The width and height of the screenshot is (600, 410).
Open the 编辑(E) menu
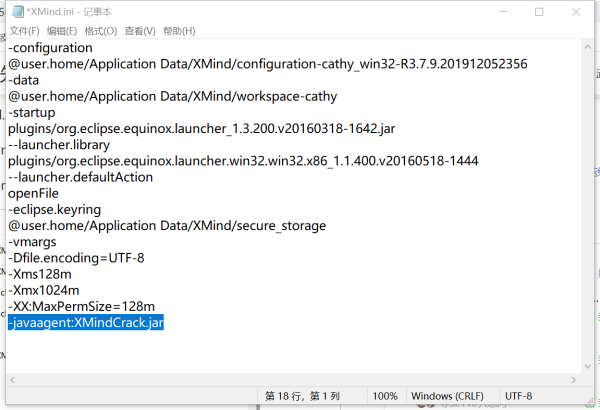(62, 31)
